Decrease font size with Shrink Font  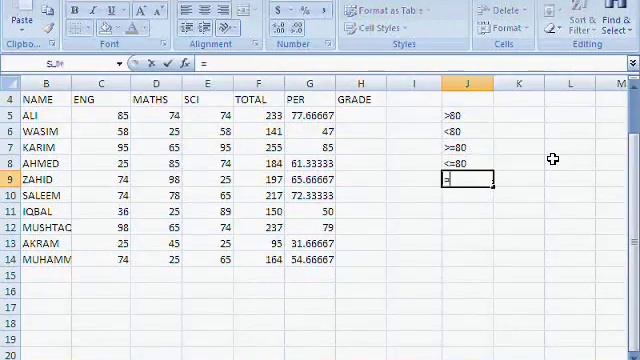click(x=158, y=11)
